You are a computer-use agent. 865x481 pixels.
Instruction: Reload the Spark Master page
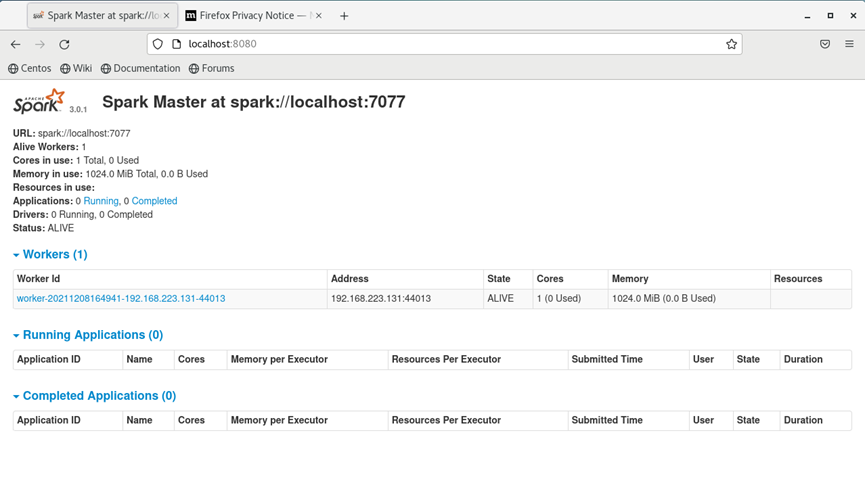point(65,44)
